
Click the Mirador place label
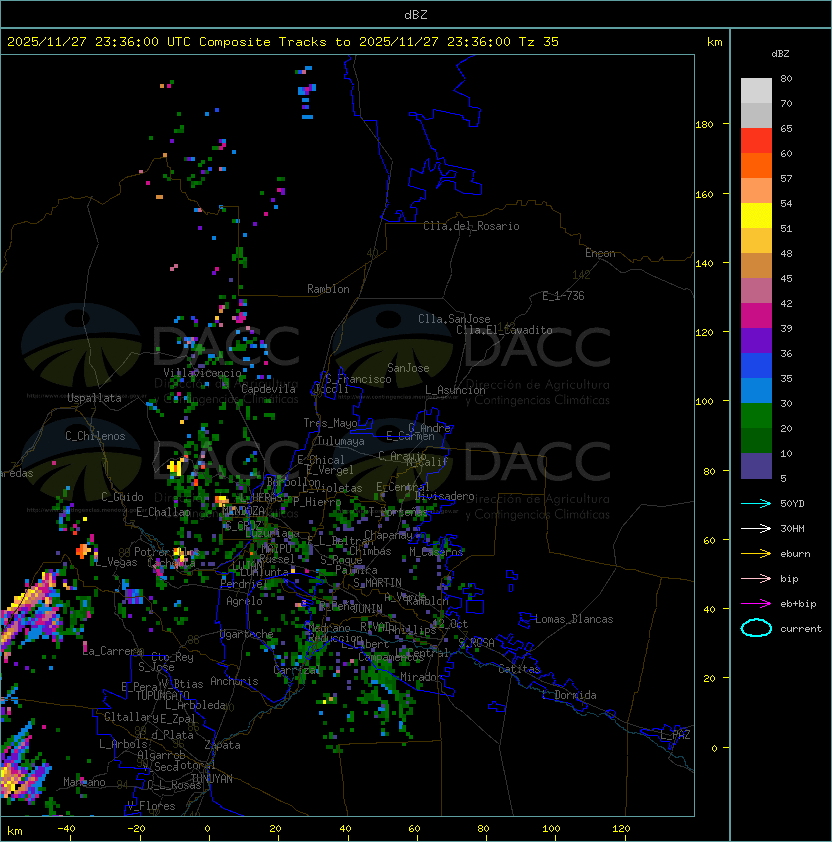(x=422, y=677)
